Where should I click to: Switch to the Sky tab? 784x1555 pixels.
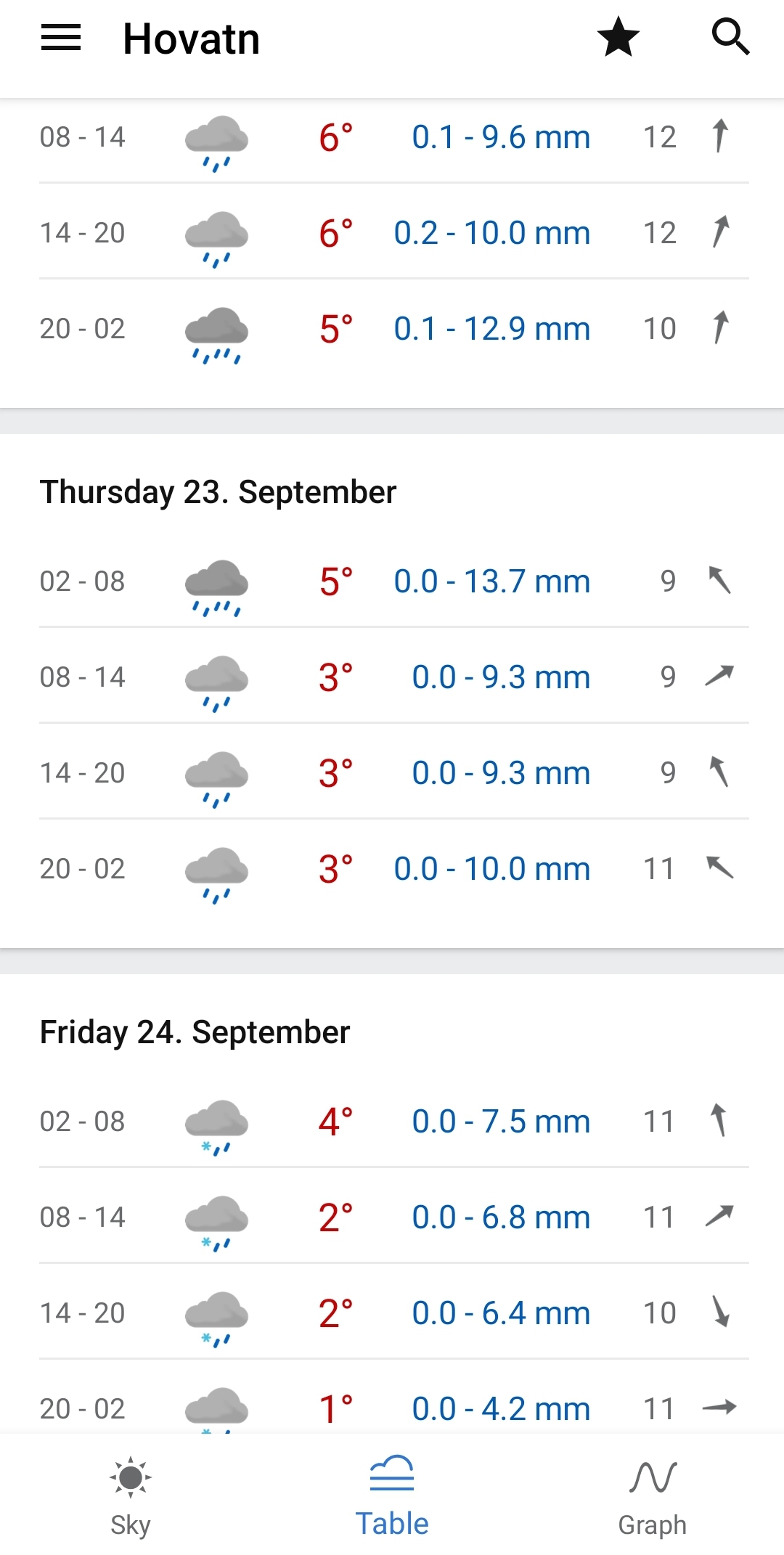coord(131,1496)
